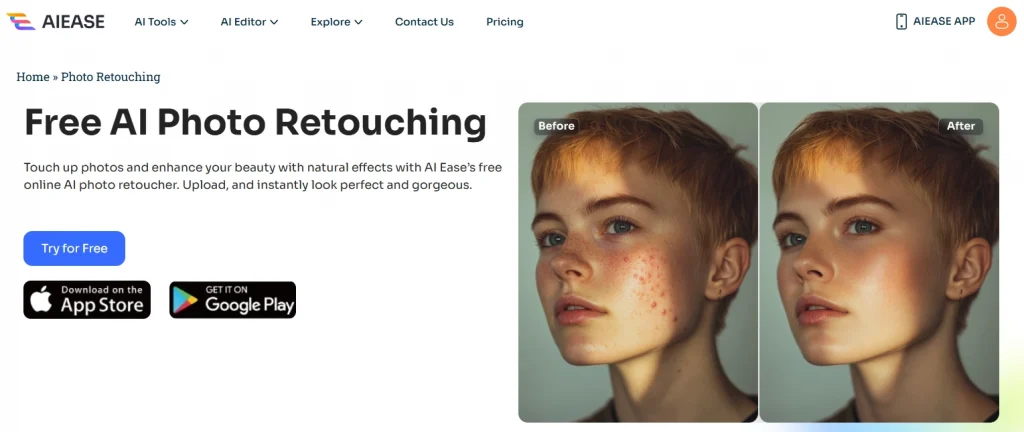Click the Apple logo on App Store badge

pos(41,300)
